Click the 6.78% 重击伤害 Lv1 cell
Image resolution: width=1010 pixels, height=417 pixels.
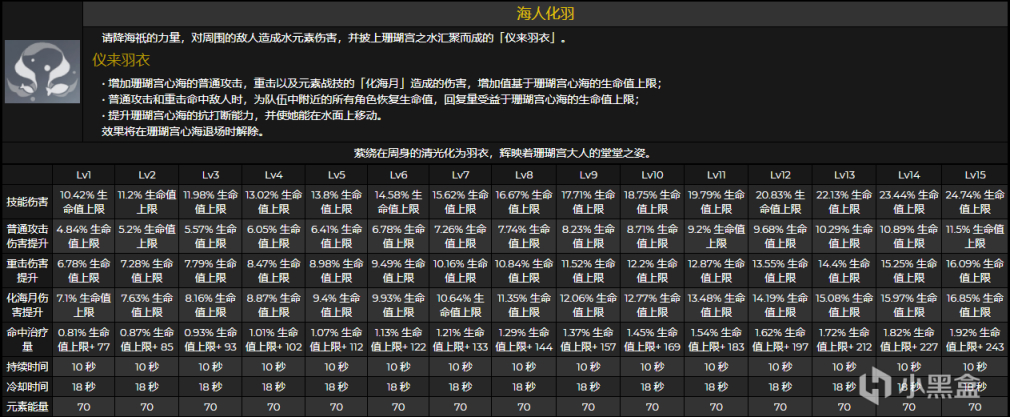(x=84, y=271)
